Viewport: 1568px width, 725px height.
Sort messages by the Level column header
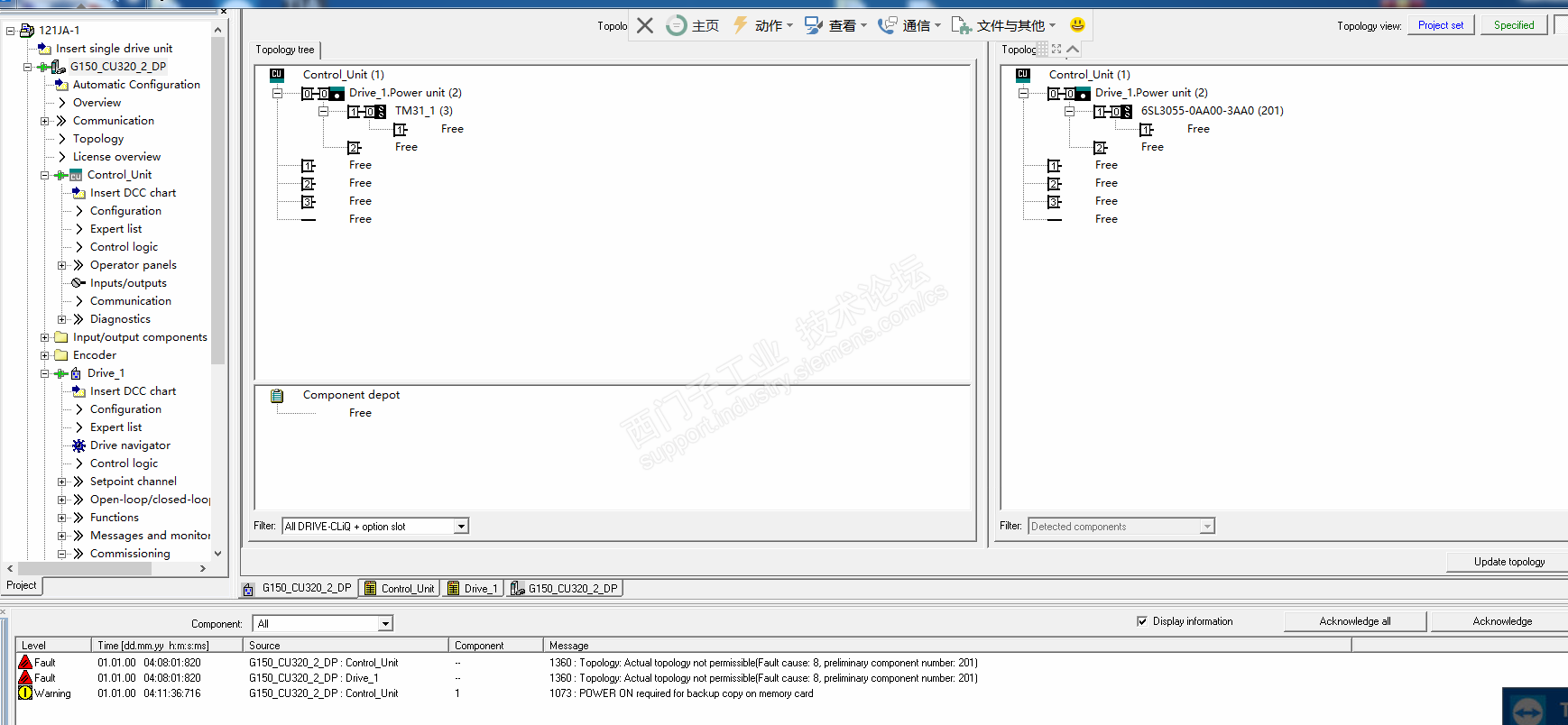pos(54,646)
